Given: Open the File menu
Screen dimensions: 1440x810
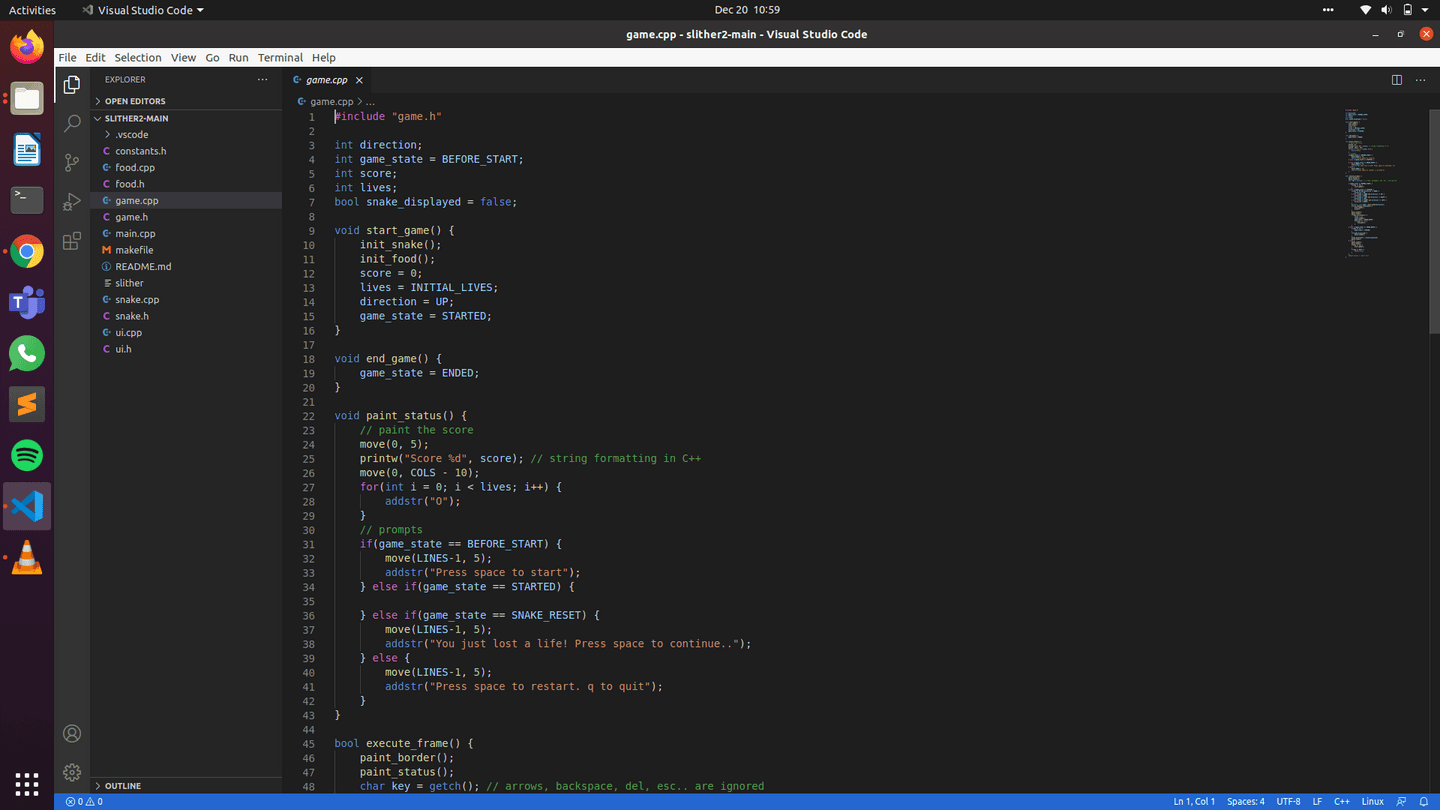Looking at the screenshot, I should pyautogui.click(x=67, y=58).
